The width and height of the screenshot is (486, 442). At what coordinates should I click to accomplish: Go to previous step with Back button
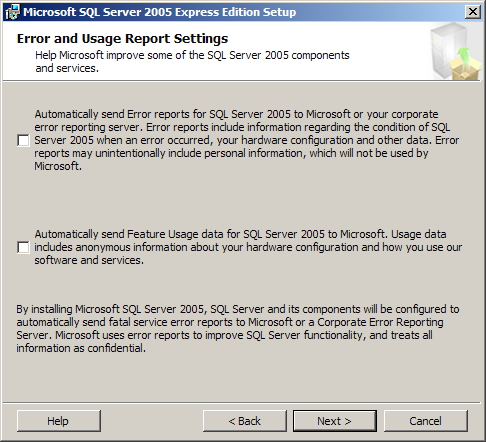point(245,421)
